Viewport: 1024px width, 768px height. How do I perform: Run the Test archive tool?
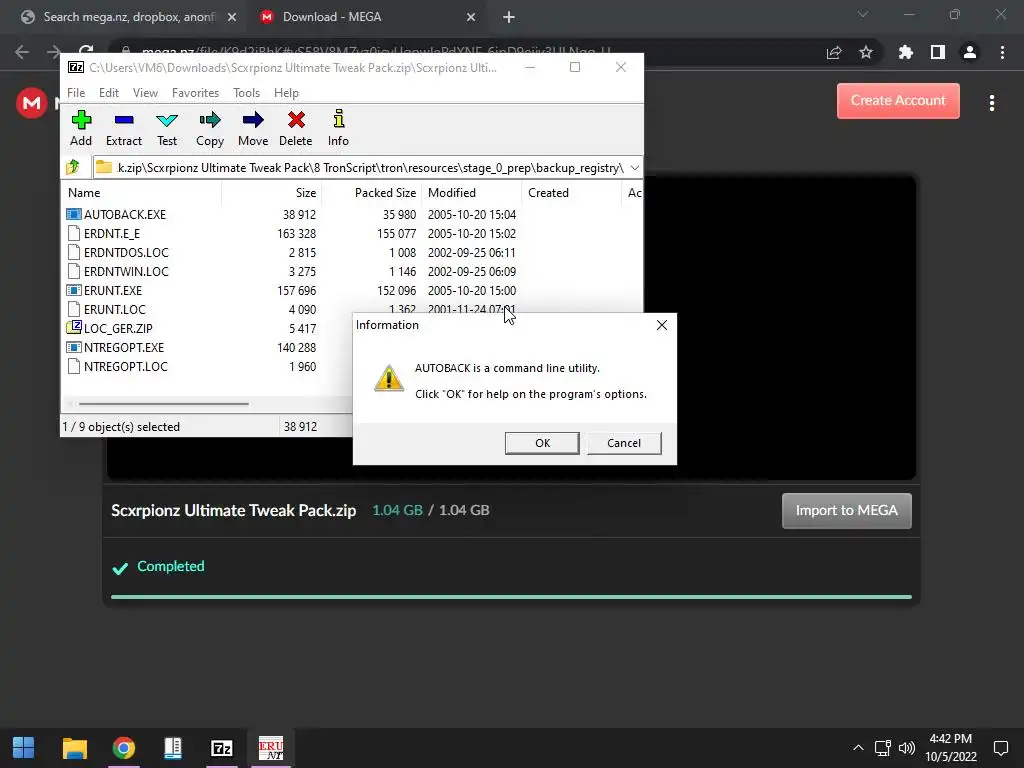coord(167,128)
